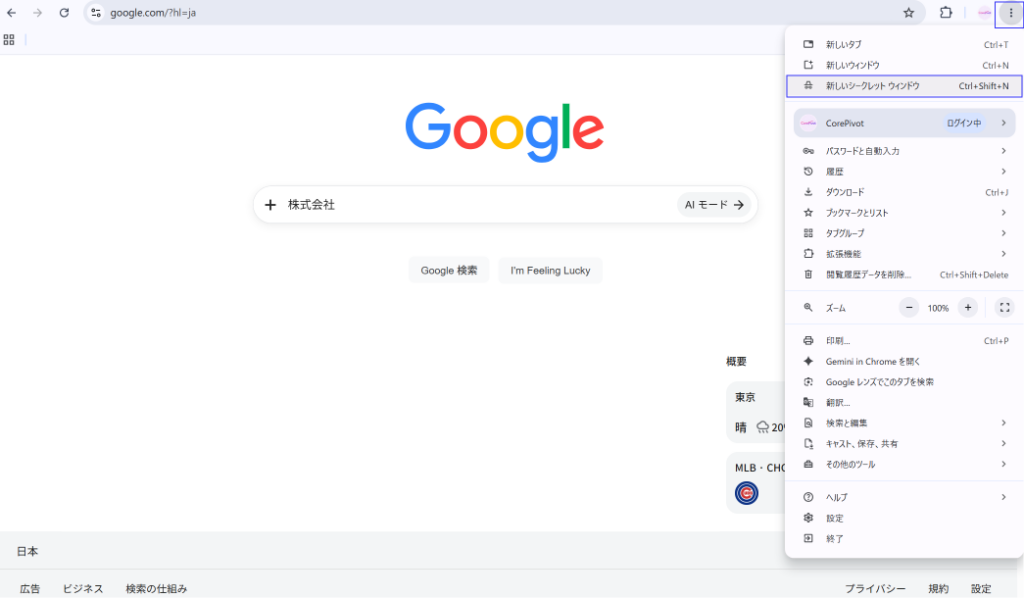This screenshot has width=1024, height=598.
Task: Select 新しいタブ menu item
Action: click(904, 44)
